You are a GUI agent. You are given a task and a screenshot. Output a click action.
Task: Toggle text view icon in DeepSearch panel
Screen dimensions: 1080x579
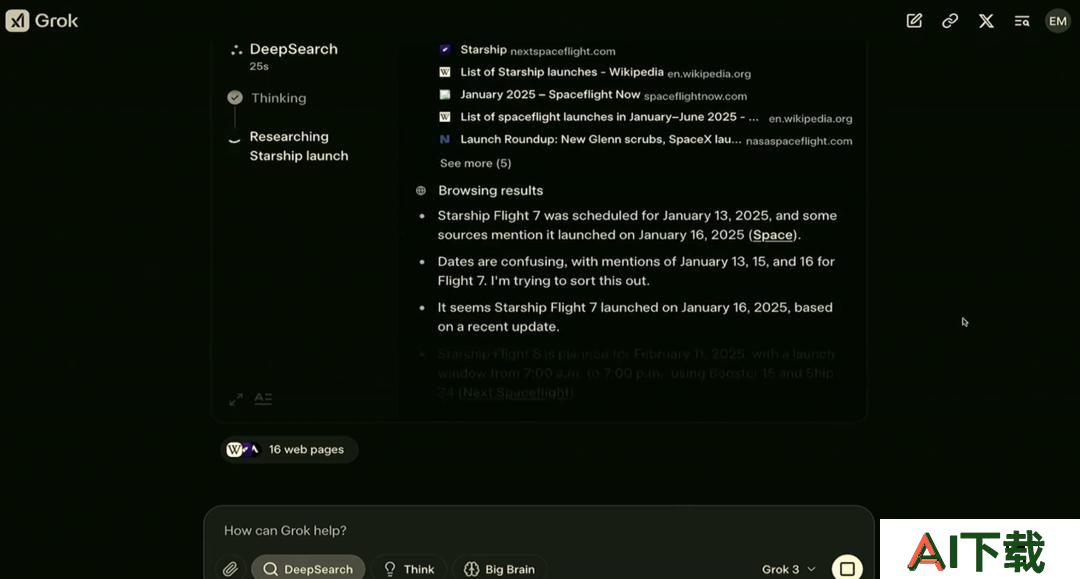coord(263,399)
